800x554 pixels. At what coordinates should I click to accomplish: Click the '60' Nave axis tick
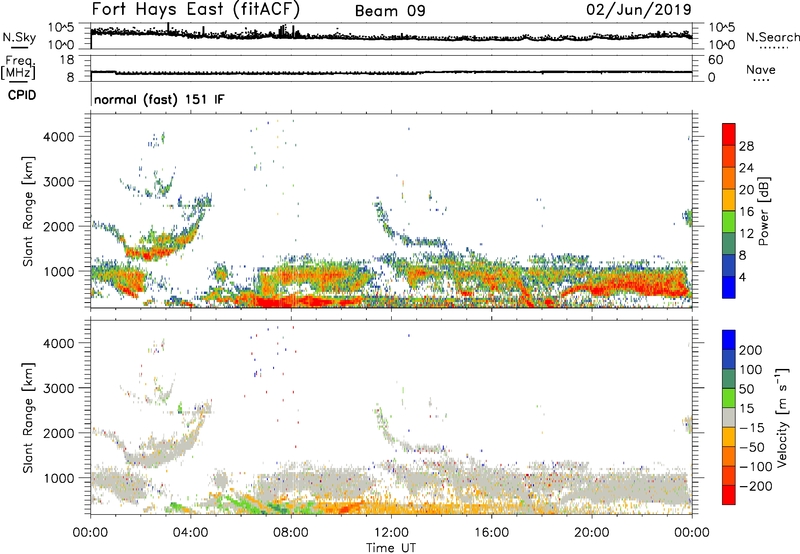[716, 60]
